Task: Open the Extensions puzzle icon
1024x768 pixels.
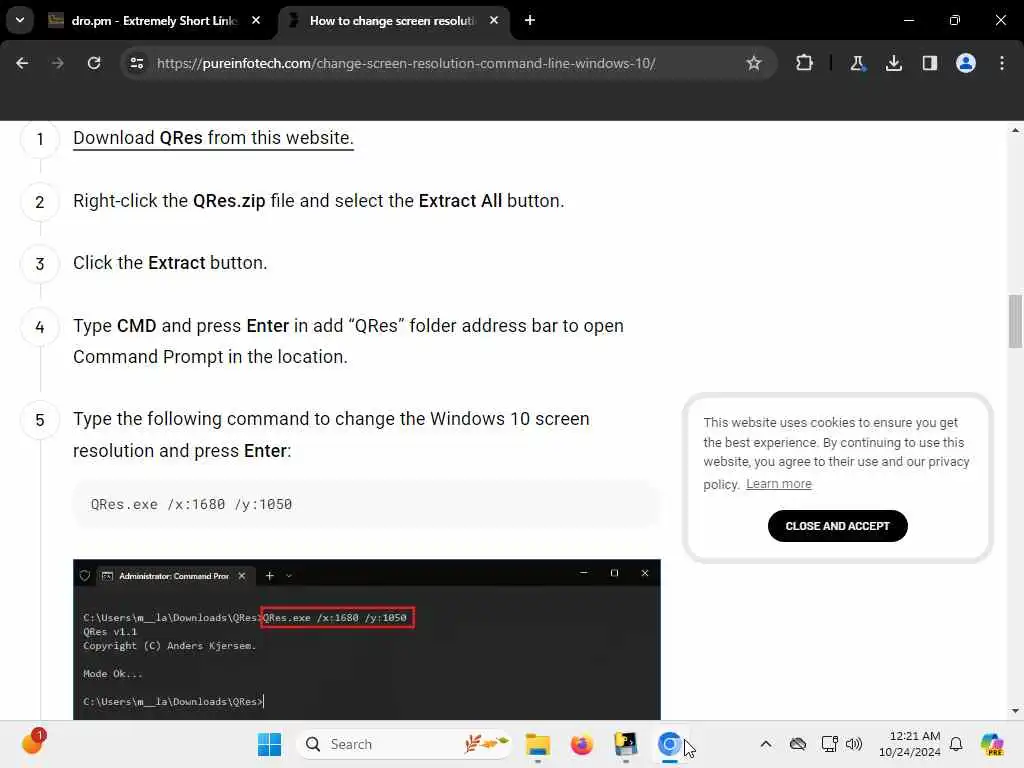Action: (805, 63)
